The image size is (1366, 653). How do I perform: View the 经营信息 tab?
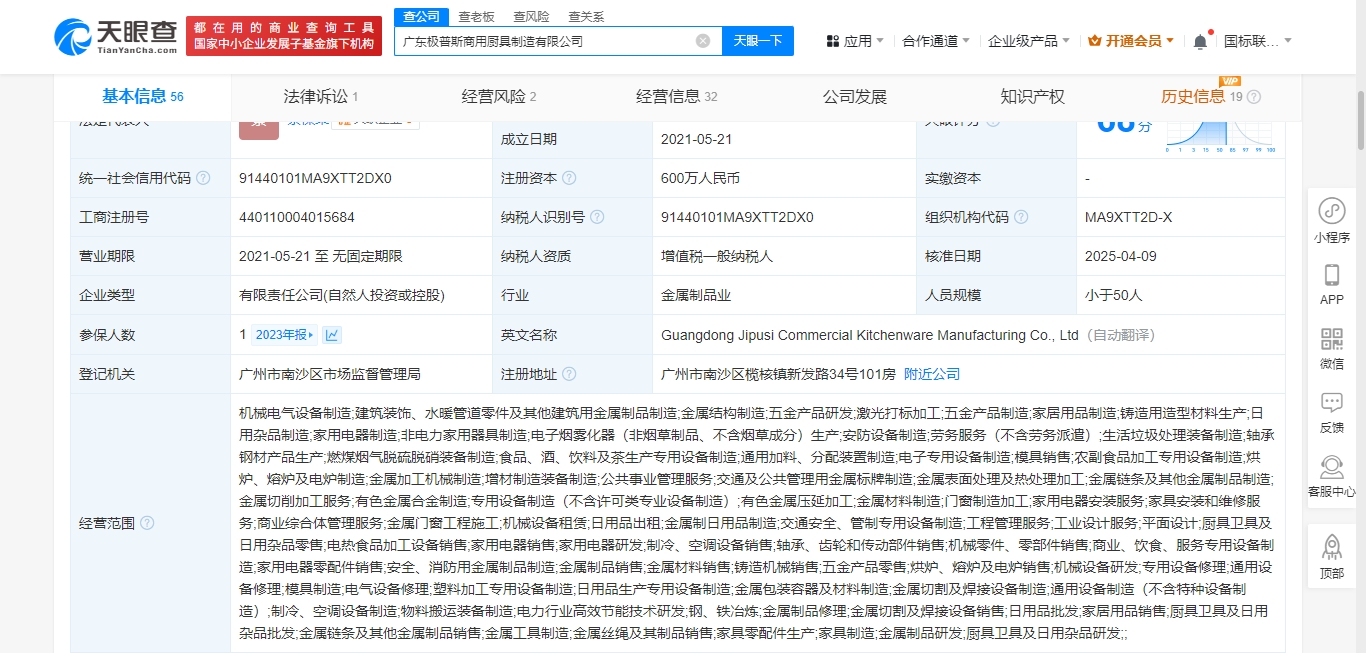(x=677, y=97)
